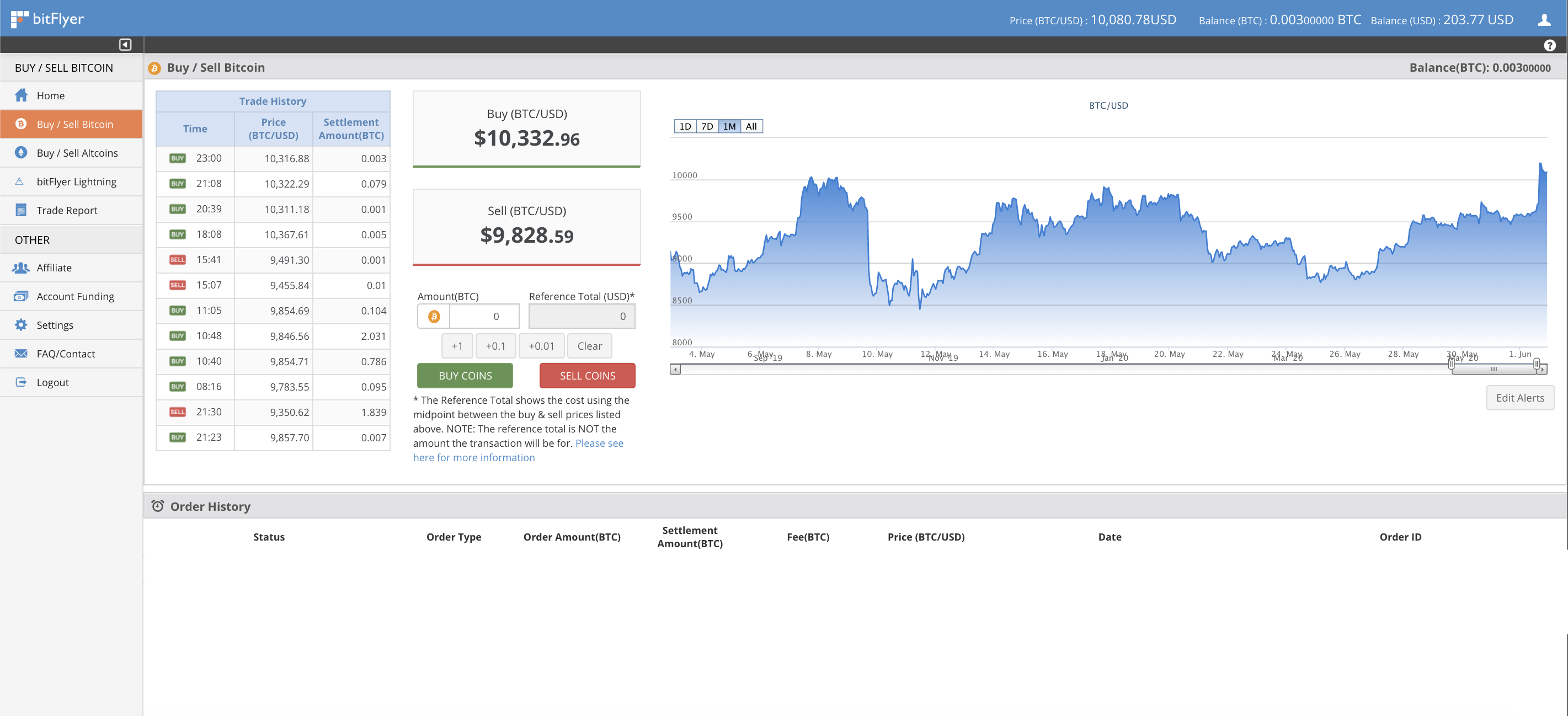Show All chart range
Image resolution: width=1568 pixels, height=716 pixels.
pyautogui.click(x=751, y=126)
